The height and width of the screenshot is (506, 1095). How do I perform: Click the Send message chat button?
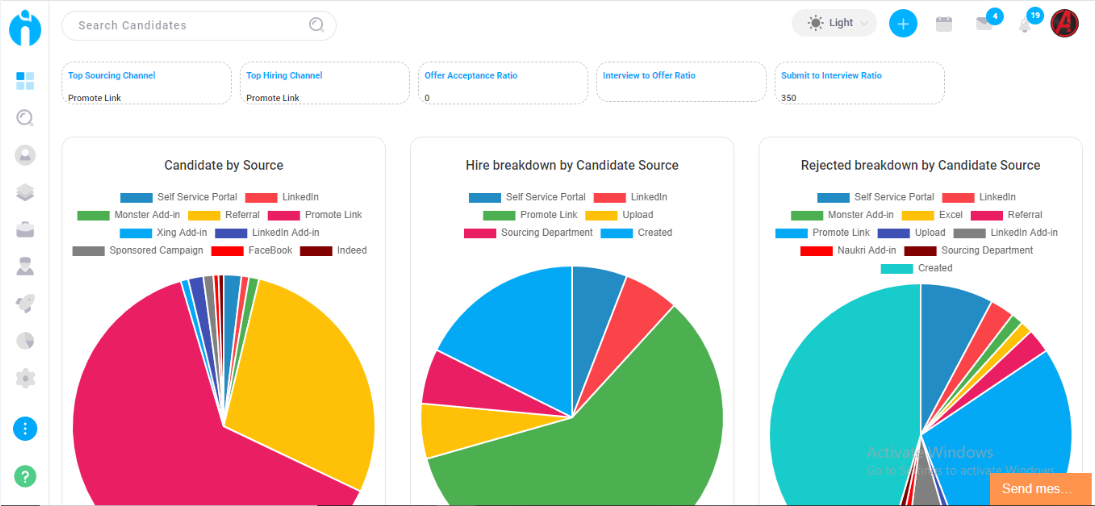point(1041,489)
